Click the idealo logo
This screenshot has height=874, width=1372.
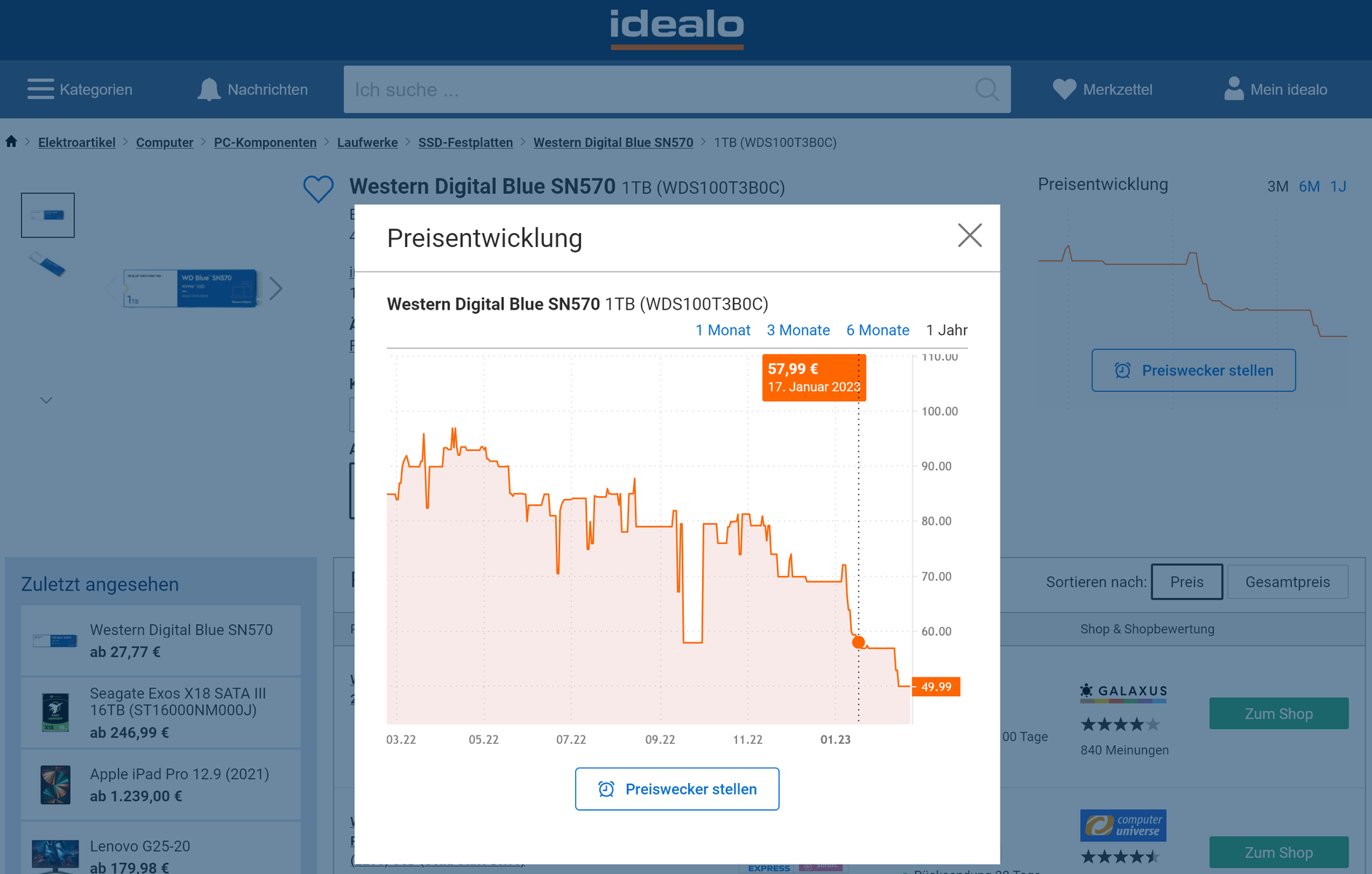click(x=677, y=28)
